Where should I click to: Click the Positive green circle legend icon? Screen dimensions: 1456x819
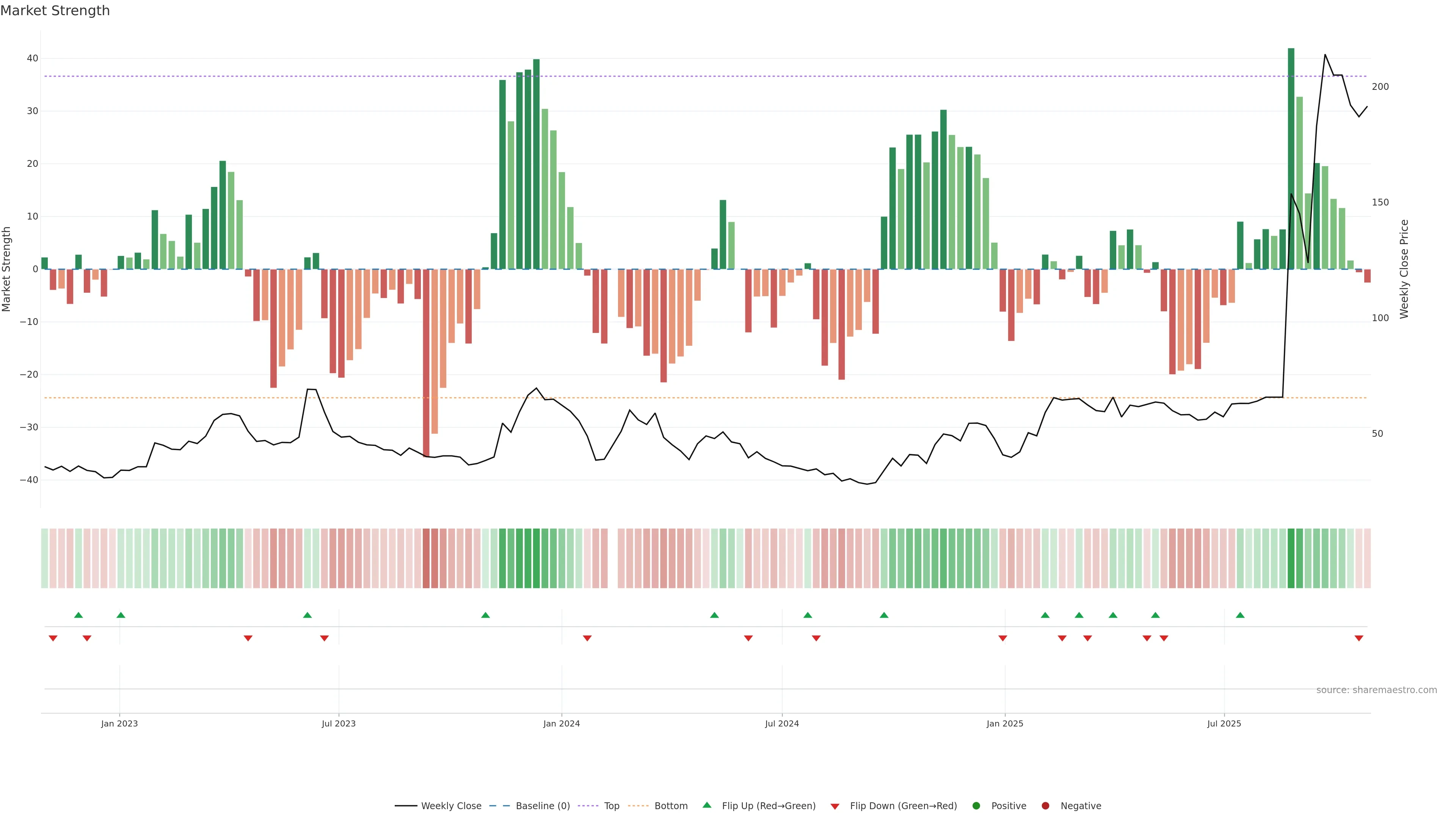pyautogui.click(x=976, y=805)
